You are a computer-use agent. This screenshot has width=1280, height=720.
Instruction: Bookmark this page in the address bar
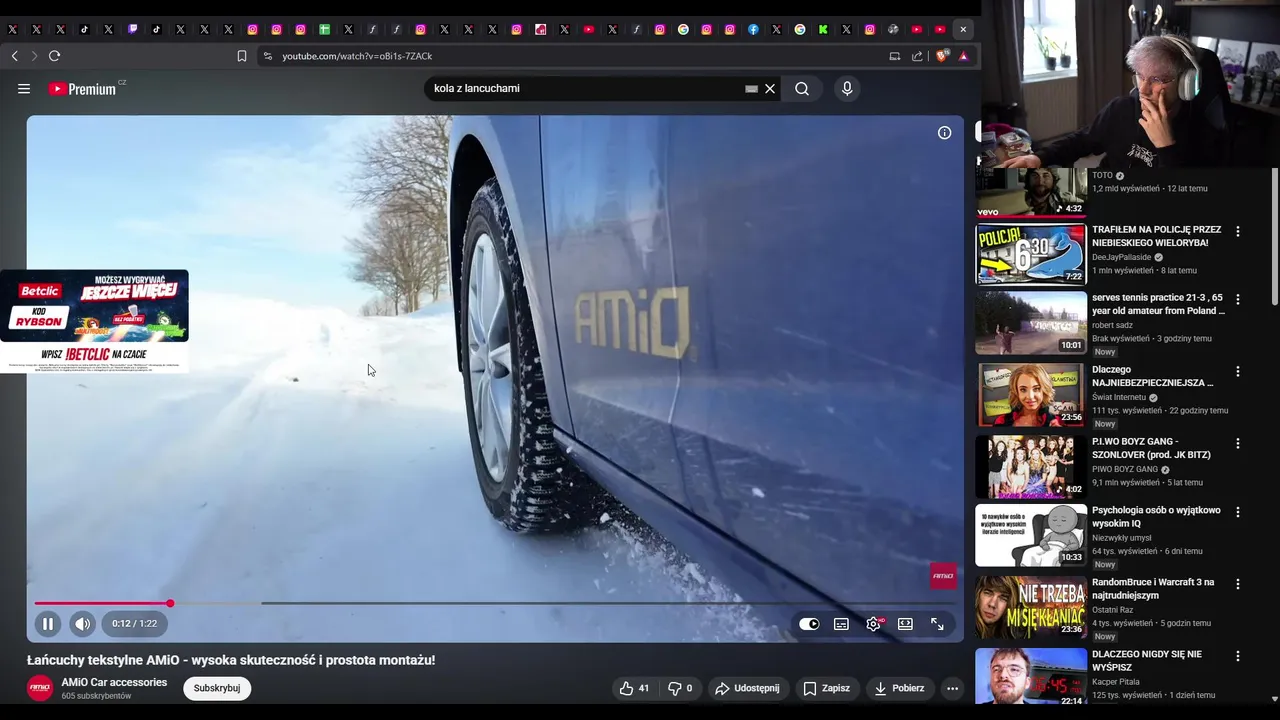(x=241, y=56)
